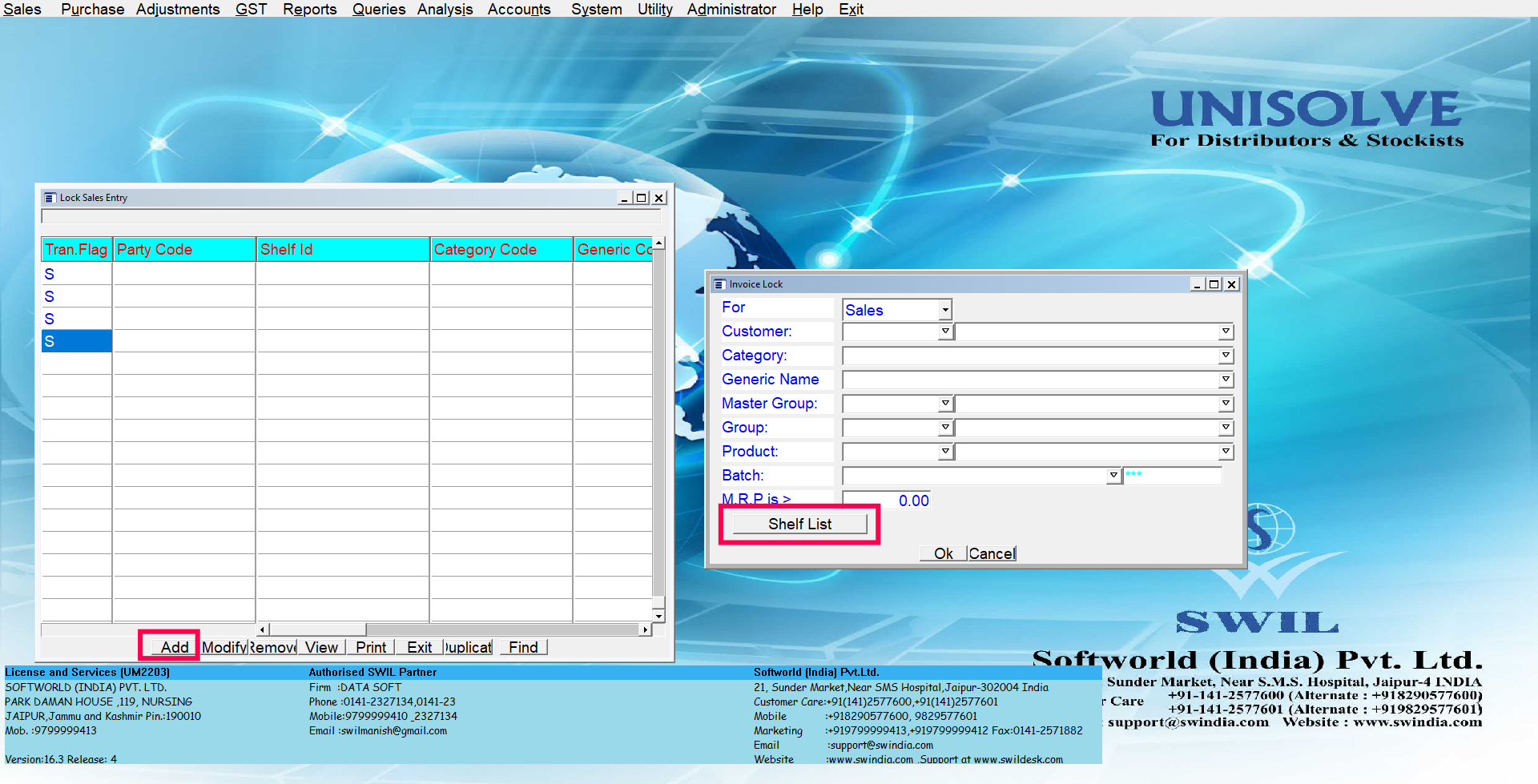Open the For dropdown showing Sales

point(945,310)
